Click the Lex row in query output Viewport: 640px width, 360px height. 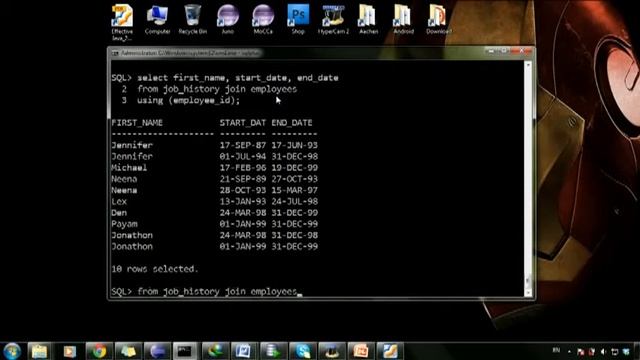click(214, 202)
